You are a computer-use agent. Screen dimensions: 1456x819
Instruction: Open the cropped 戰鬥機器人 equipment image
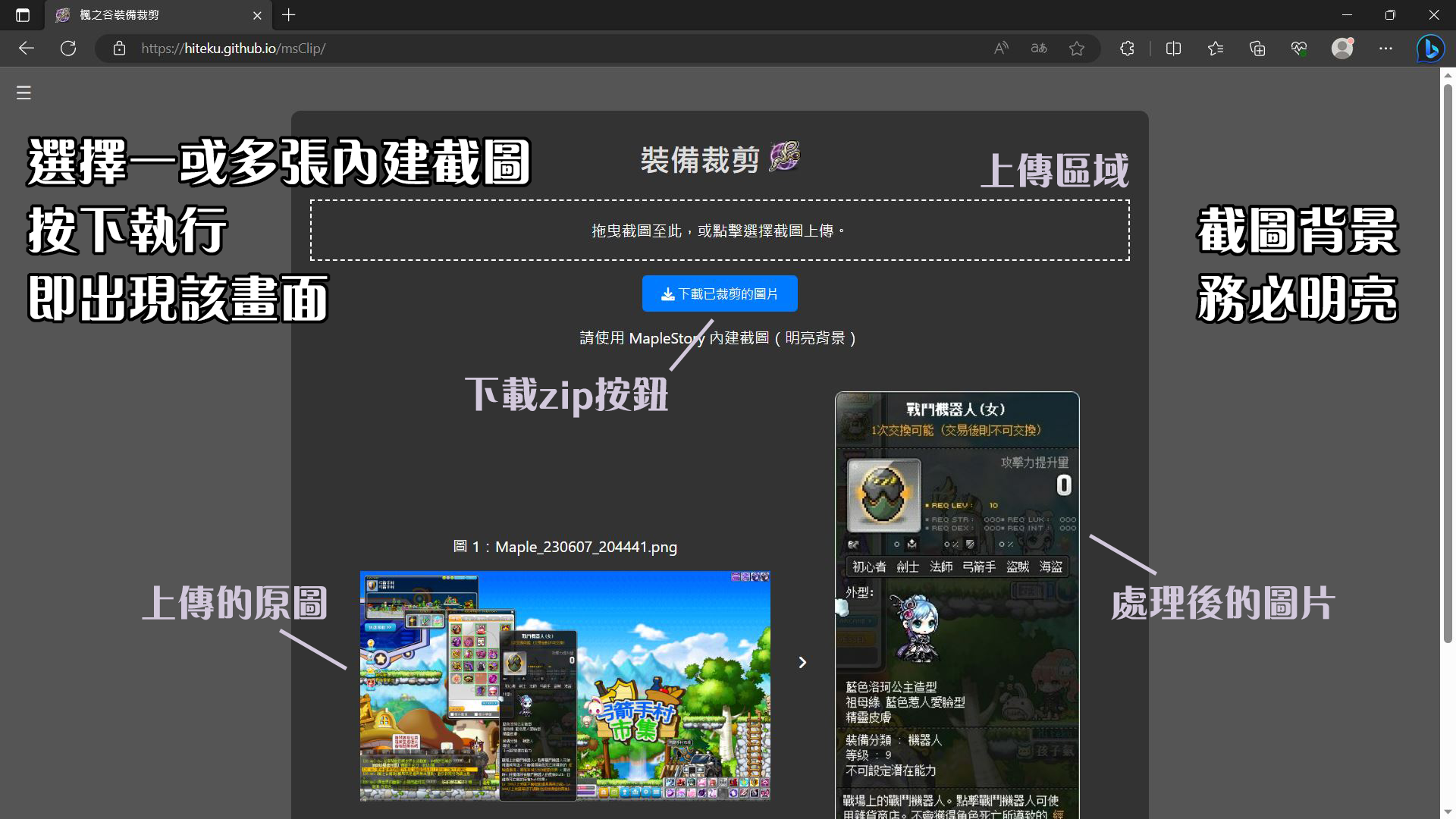tap(957, 605)
